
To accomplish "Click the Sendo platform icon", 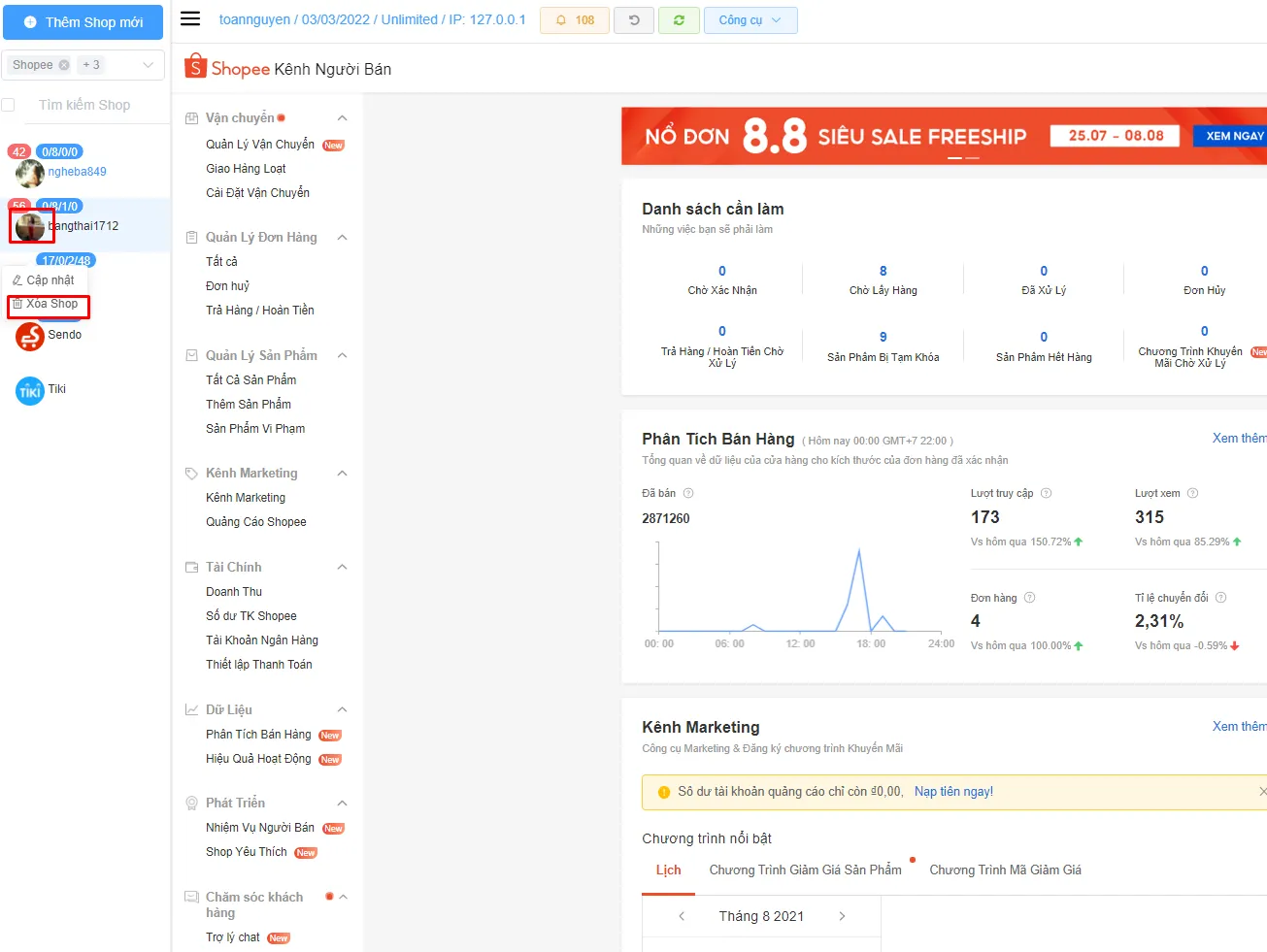I will (30, 336).
